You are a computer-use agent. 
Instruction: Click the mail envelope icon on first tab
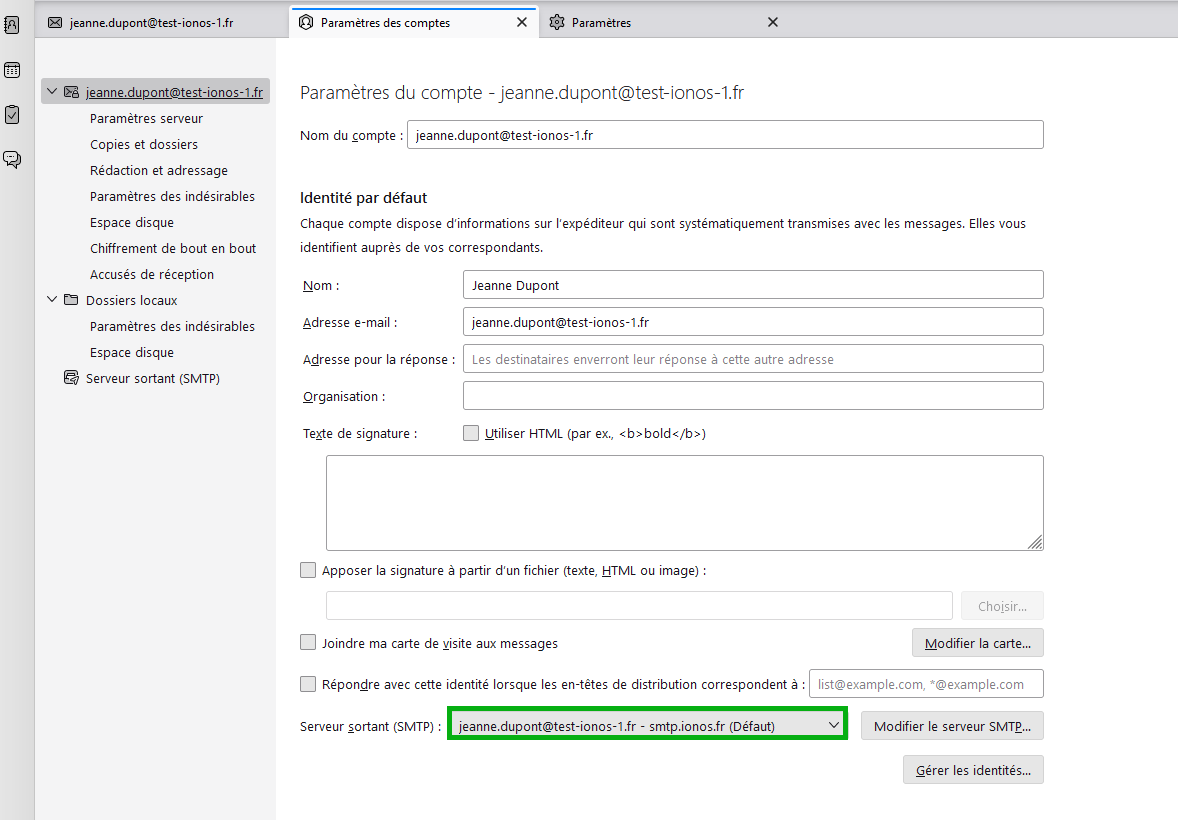point(55,23)
